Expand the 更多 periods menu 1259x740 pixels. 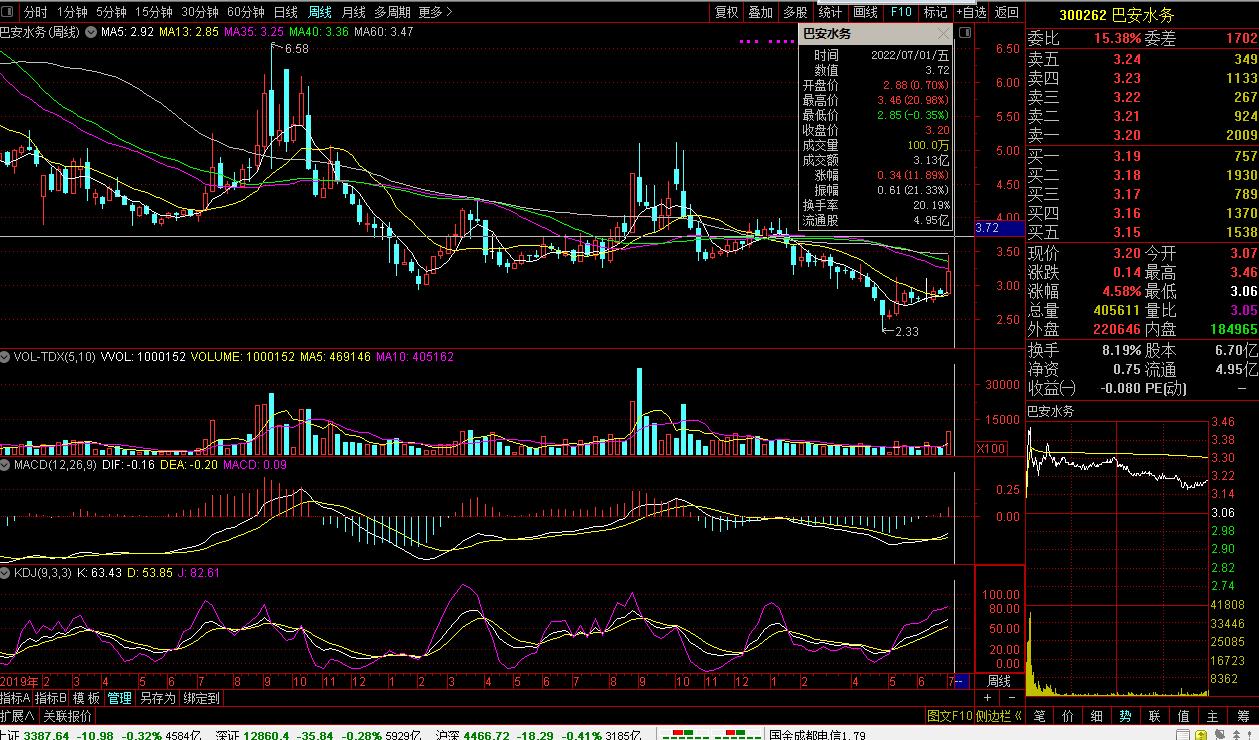[x=436, y=12]
